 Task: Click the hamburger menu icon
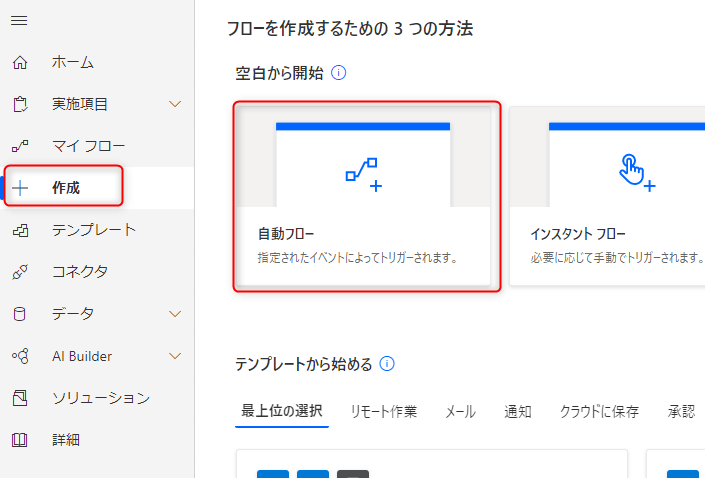pyautogui.click(x=19, y=21)
